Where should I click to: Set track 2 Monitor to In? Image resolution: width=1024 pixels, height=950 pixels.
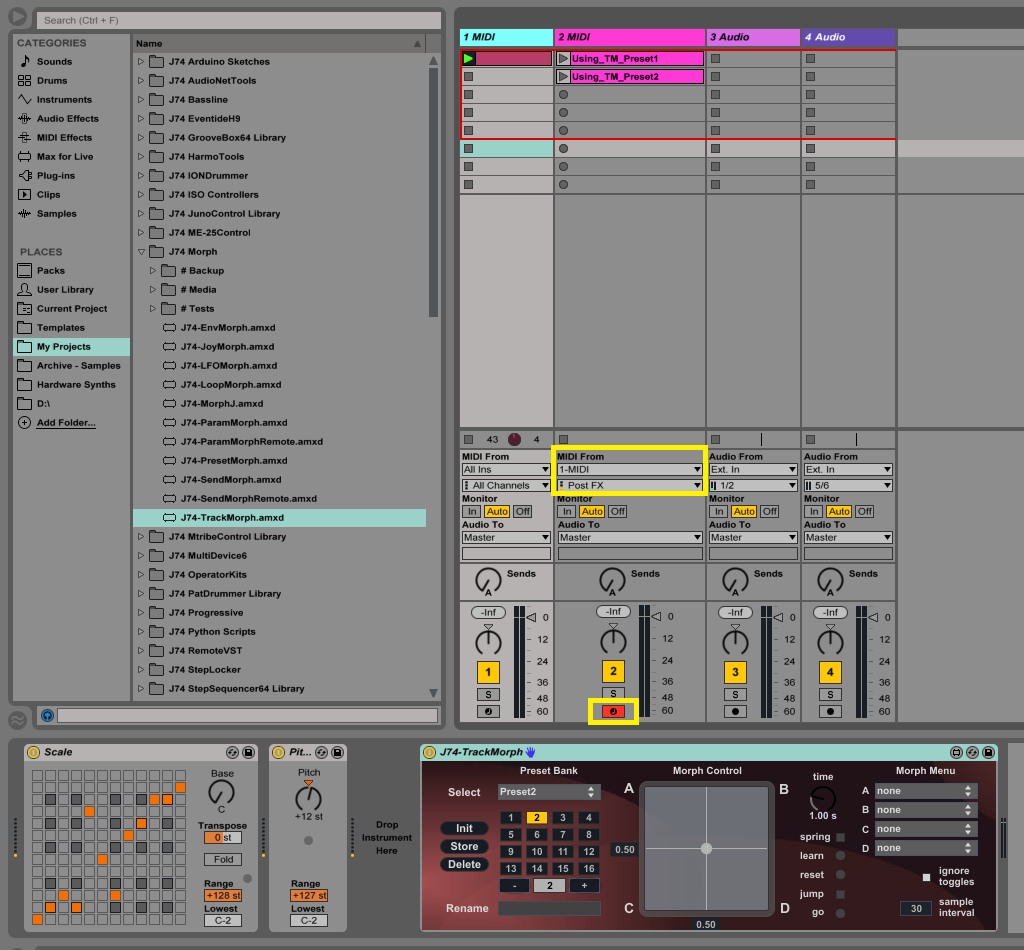point(568,511)
